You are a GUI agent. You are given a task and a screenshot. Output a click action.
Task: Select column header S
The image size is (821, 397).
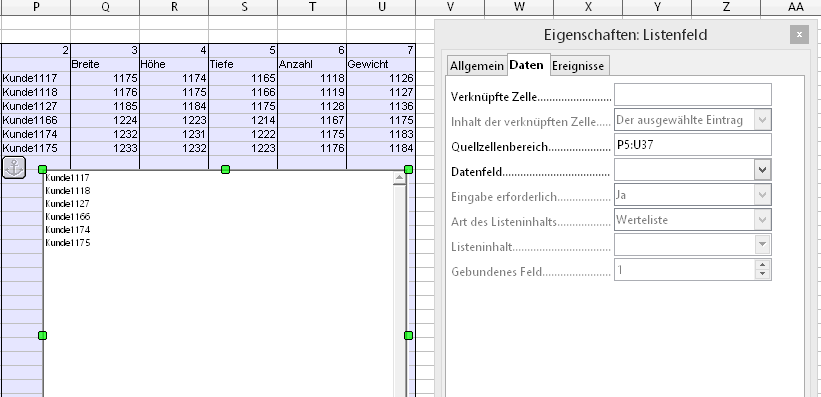(243, 7)
